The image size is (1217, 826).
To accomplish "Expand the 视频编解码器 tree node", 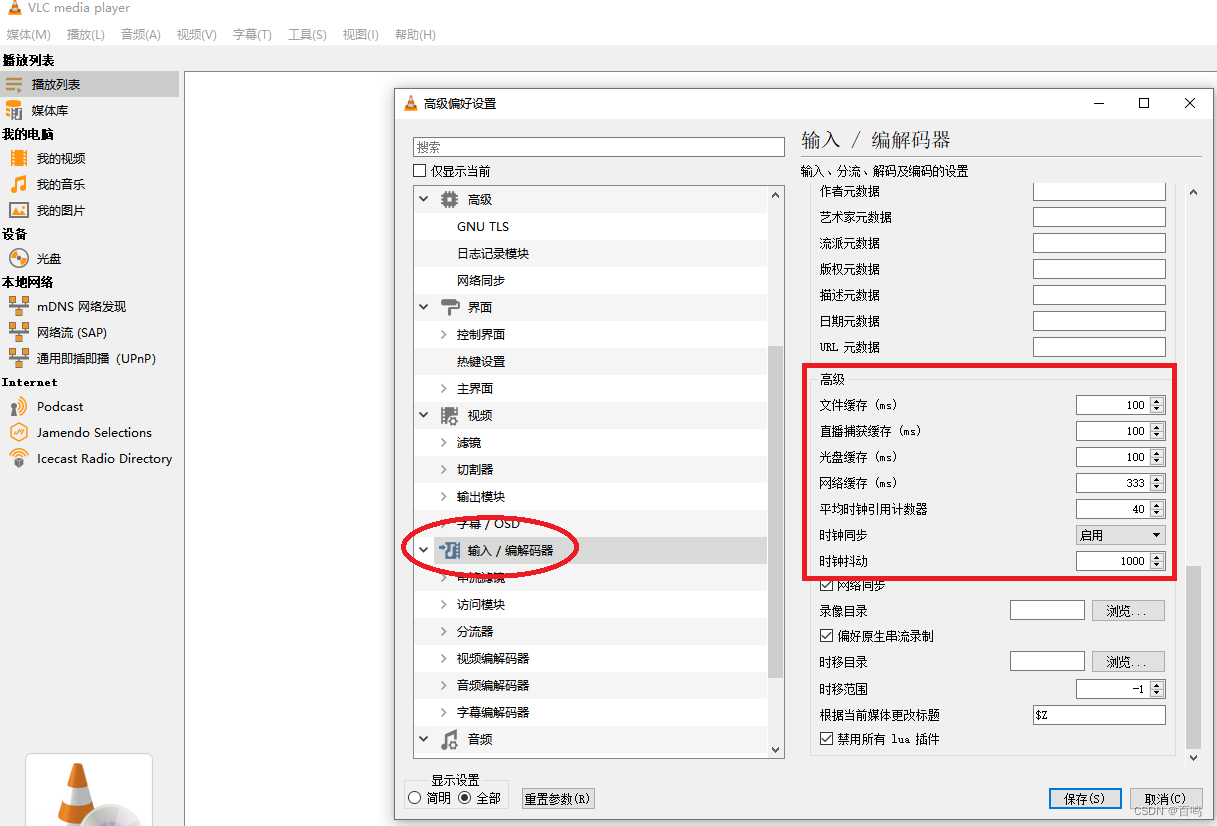I will pyautogui.click(x=444, y=658).
